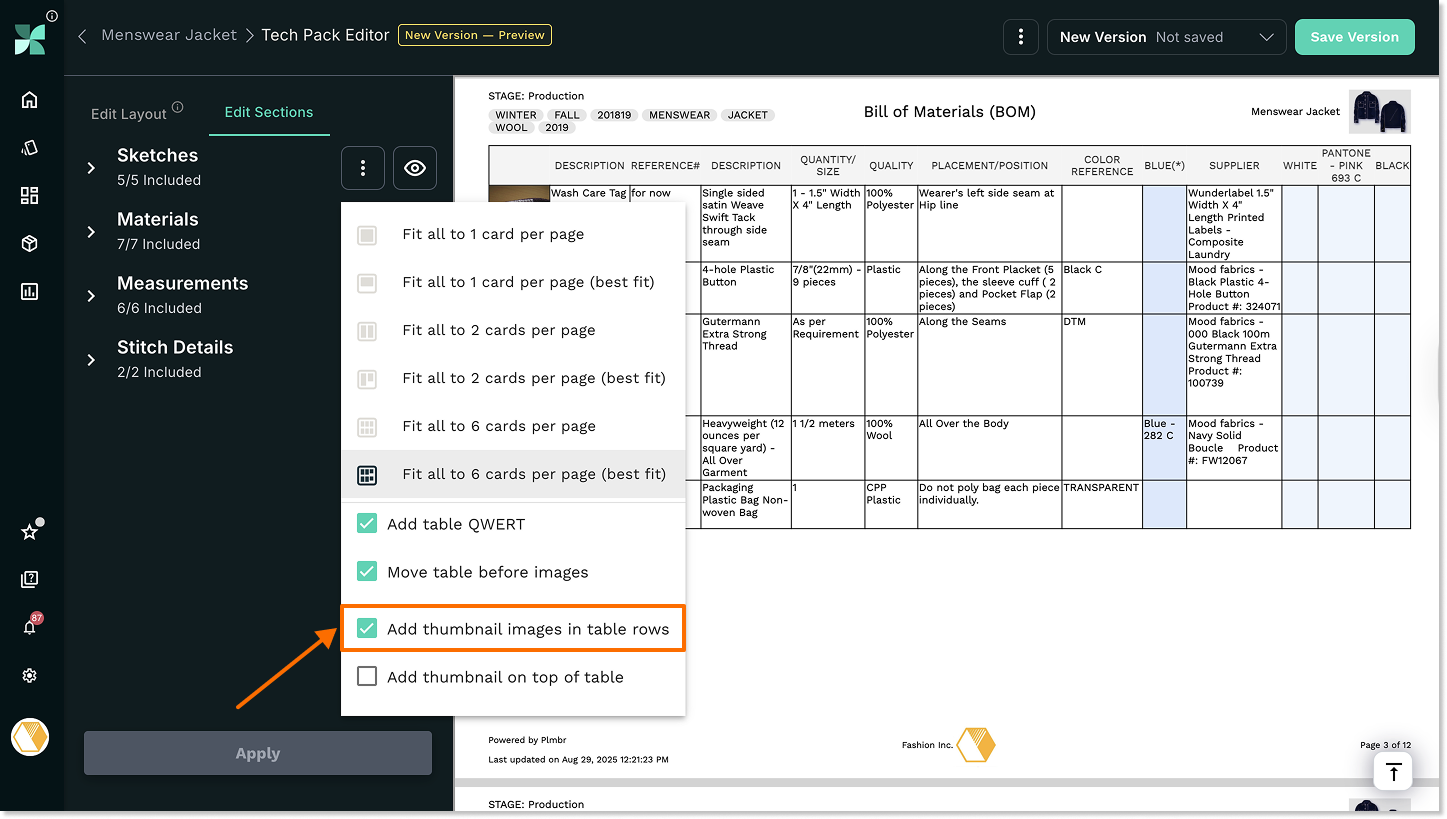This screenshot has width=1447, height=819.
Task: Click the Save Version button
Action: [x=1354, y=37]
